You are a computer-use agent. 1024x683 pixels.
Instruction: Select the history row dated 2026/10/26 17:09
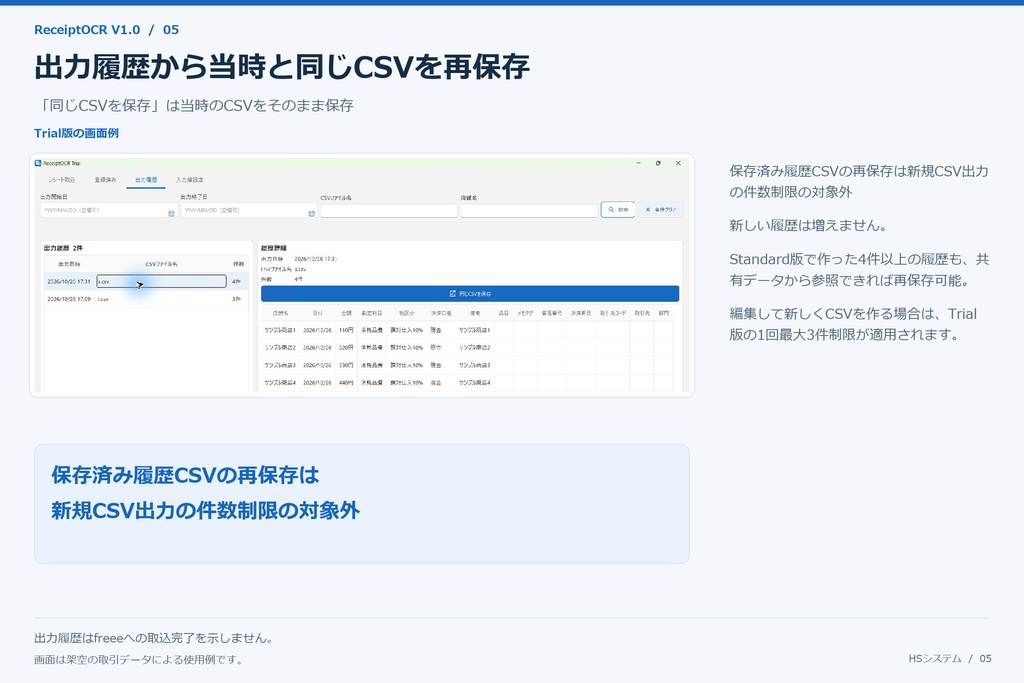[x=146, y=299]
